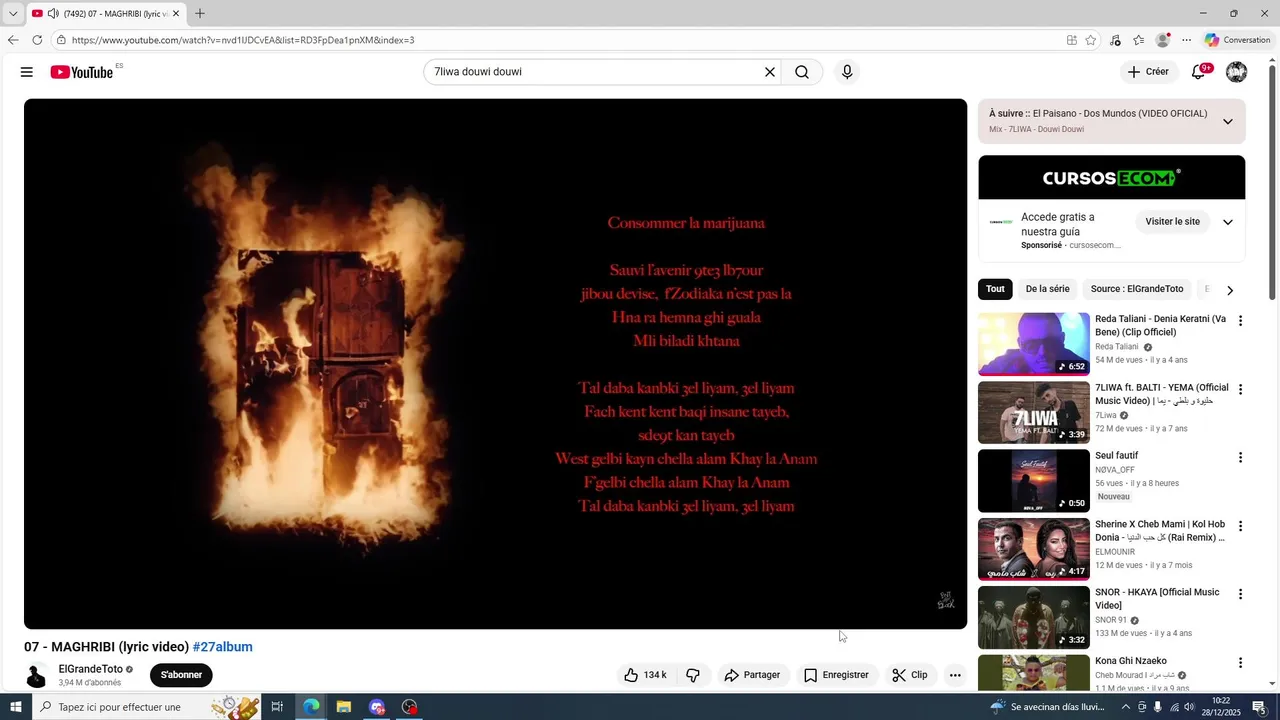Open options menu for Seul fautif video
Image resolution: width=1280 pixels, height=720 pixels.
1240,458
